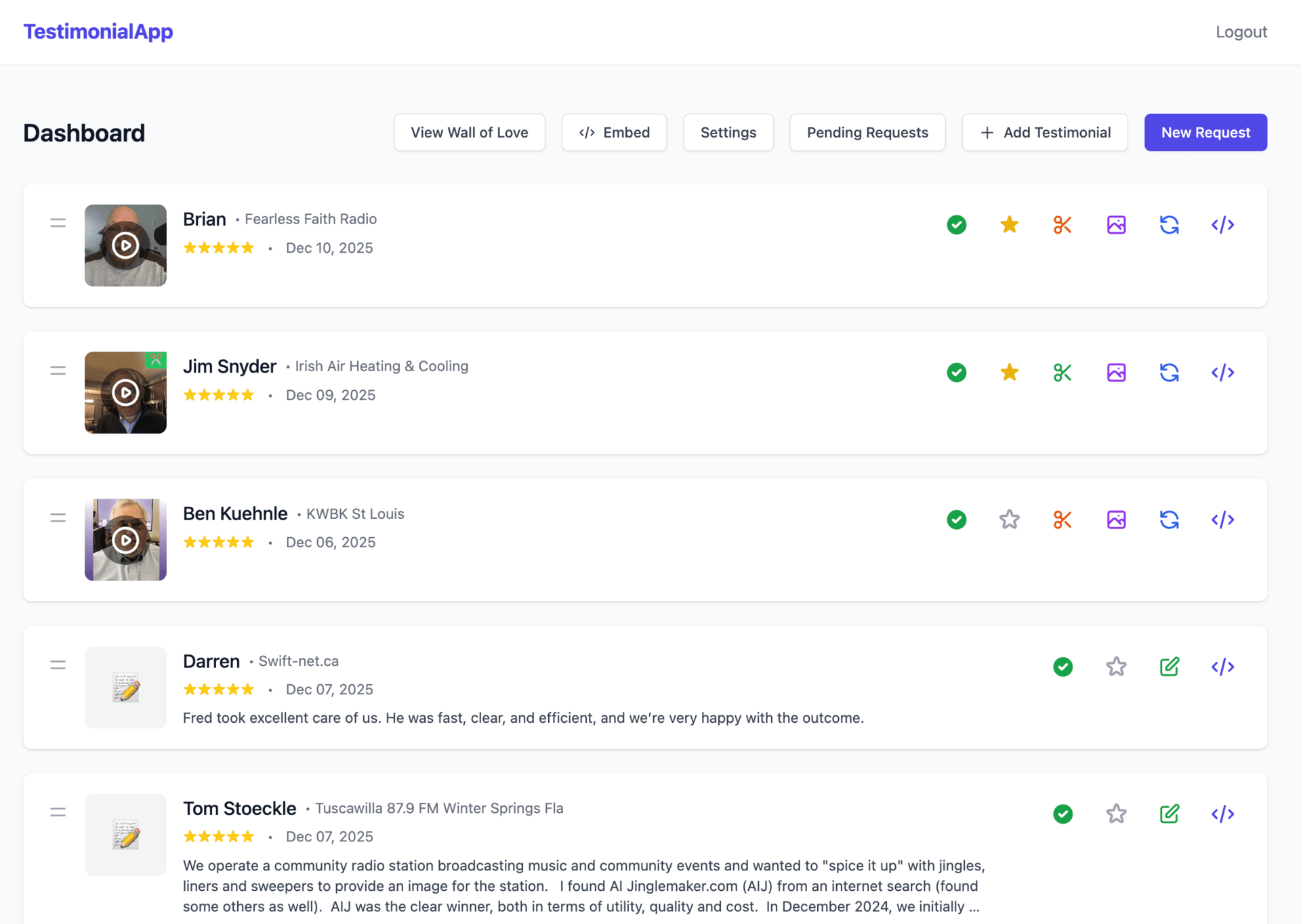Open the image thumbnail icon for Ben Kuehnle

(x=1116, y=520)
